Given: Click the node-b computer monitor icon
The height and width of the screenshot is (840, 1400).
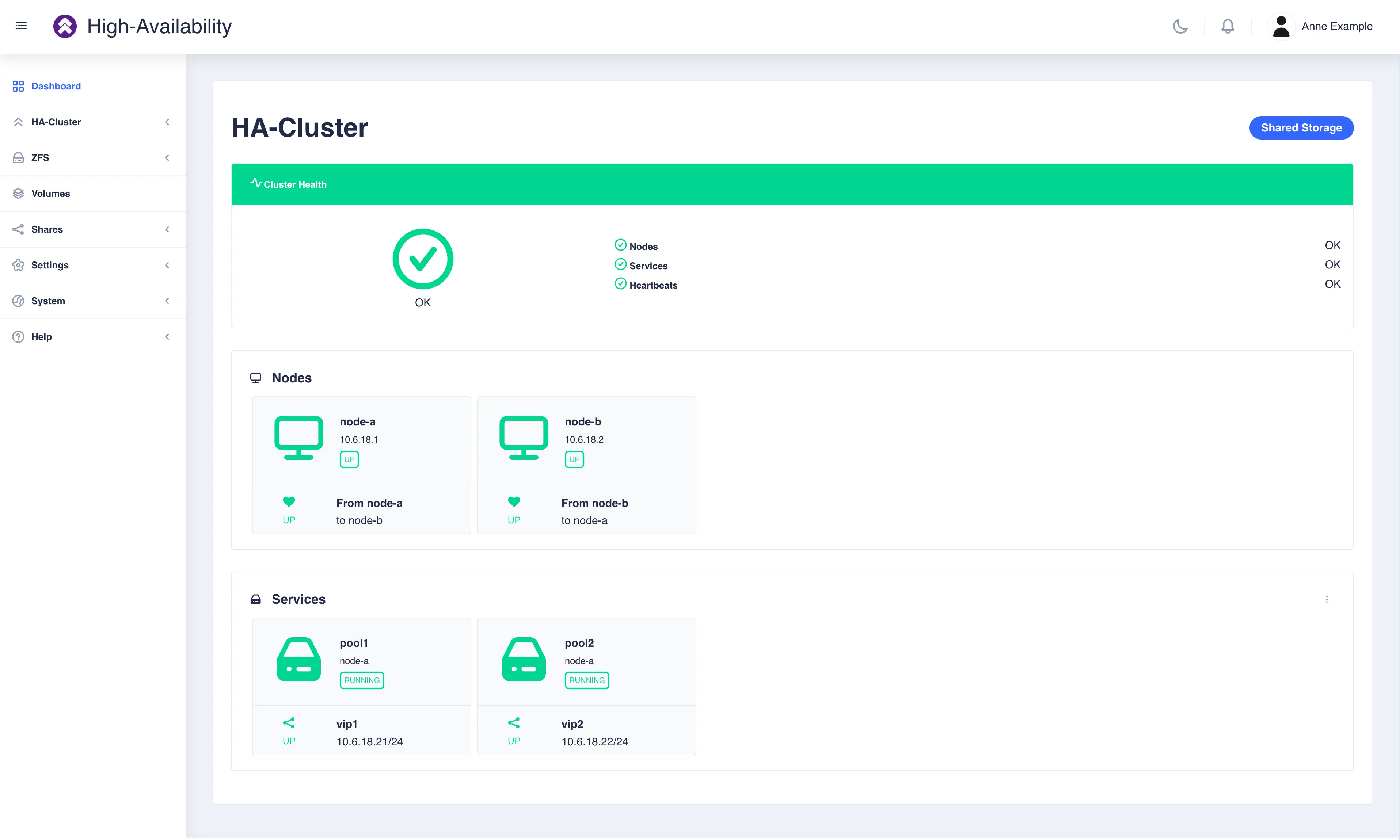Looking at the screenshot, I should point(523,437).
